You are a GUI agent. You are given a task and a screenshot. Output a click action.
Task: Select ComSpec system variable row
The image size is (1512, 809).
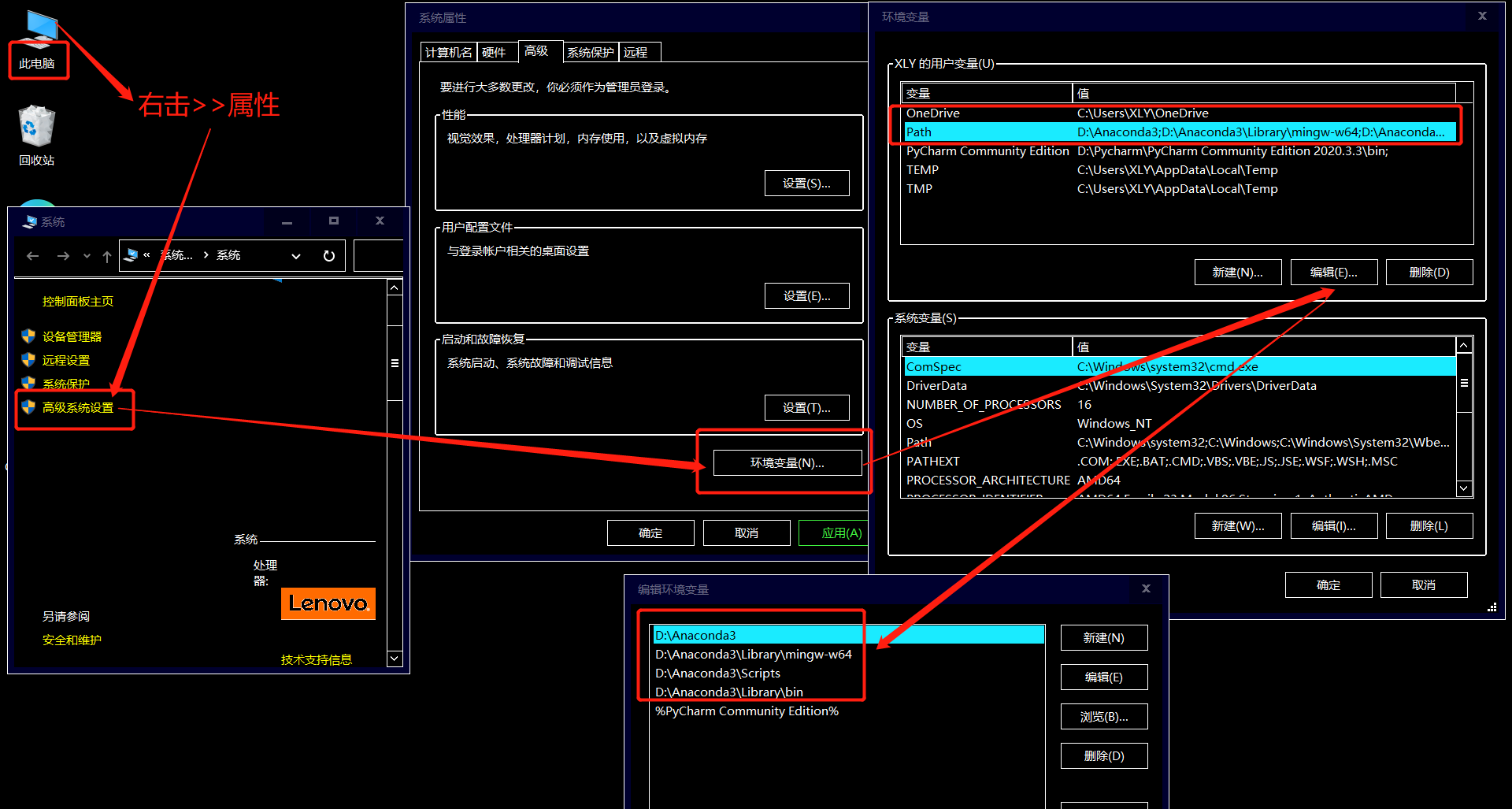[x=1180, y=367]
